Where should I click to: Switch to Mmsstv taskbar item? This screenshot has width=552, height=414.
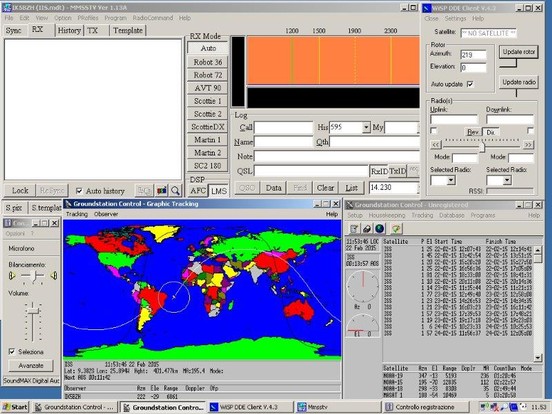pos(338,407)
